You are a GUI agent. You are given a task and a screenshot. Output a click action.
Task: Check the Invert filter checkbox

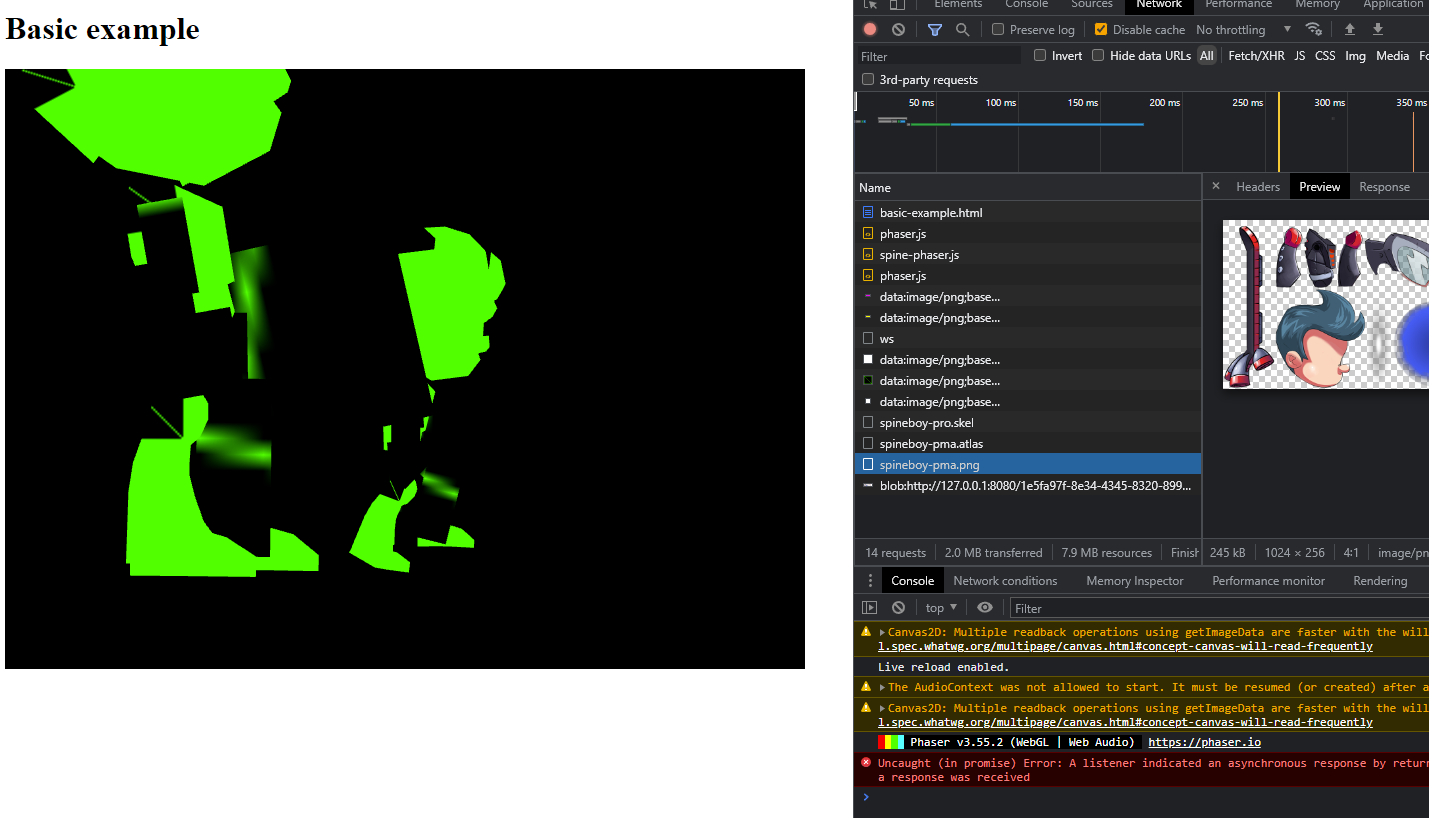[1040, 55]
